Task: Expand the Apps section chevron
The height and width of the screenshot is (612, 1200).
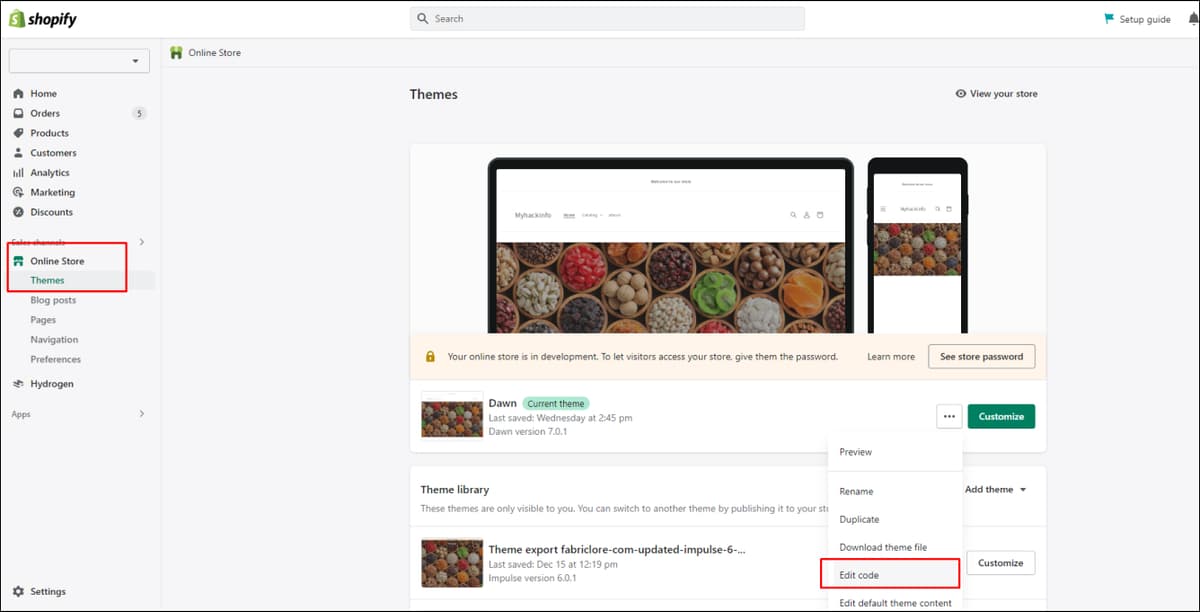Action: pos(141,414)
